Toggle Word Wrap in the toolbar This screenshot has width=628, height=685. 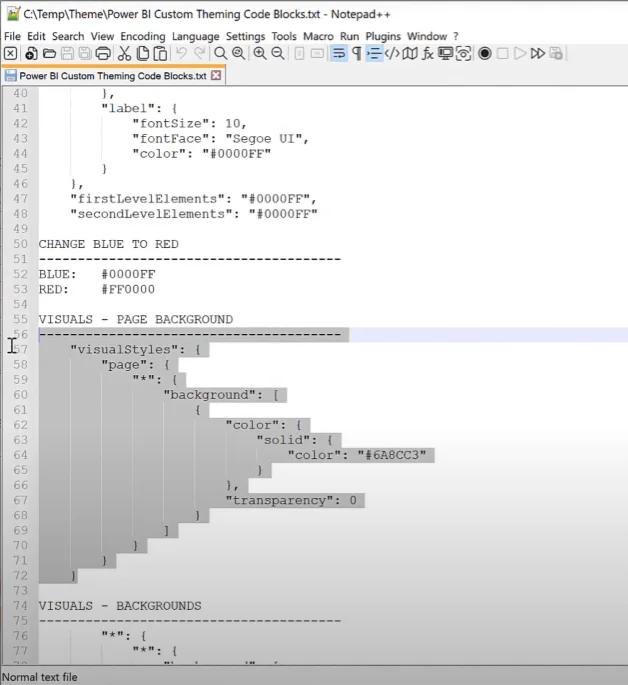[x=338, y=54]
